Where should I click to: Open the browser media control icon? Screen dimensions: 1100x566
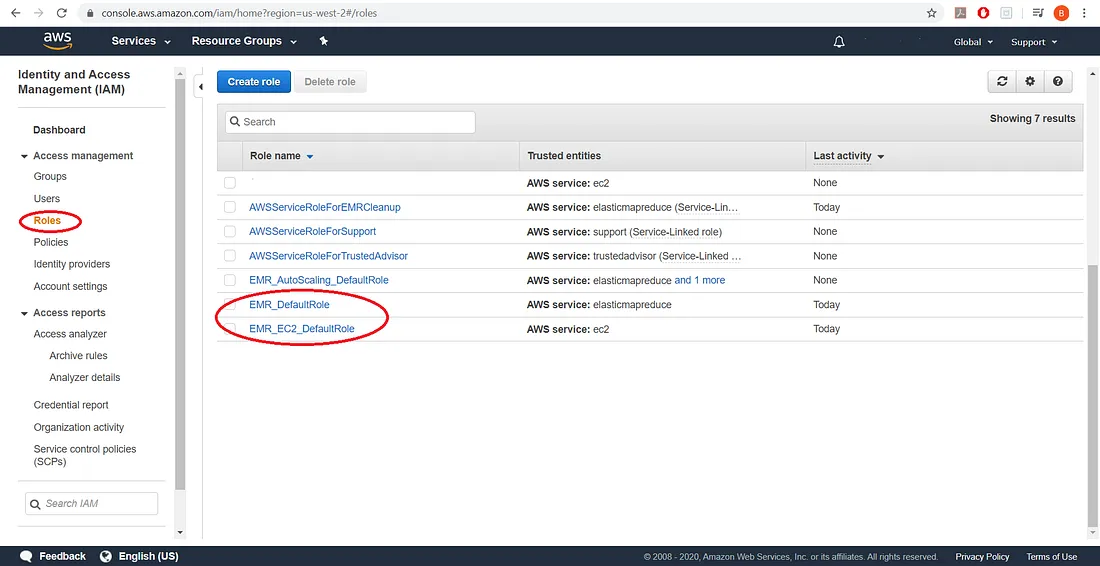[x=1038, y=13]
